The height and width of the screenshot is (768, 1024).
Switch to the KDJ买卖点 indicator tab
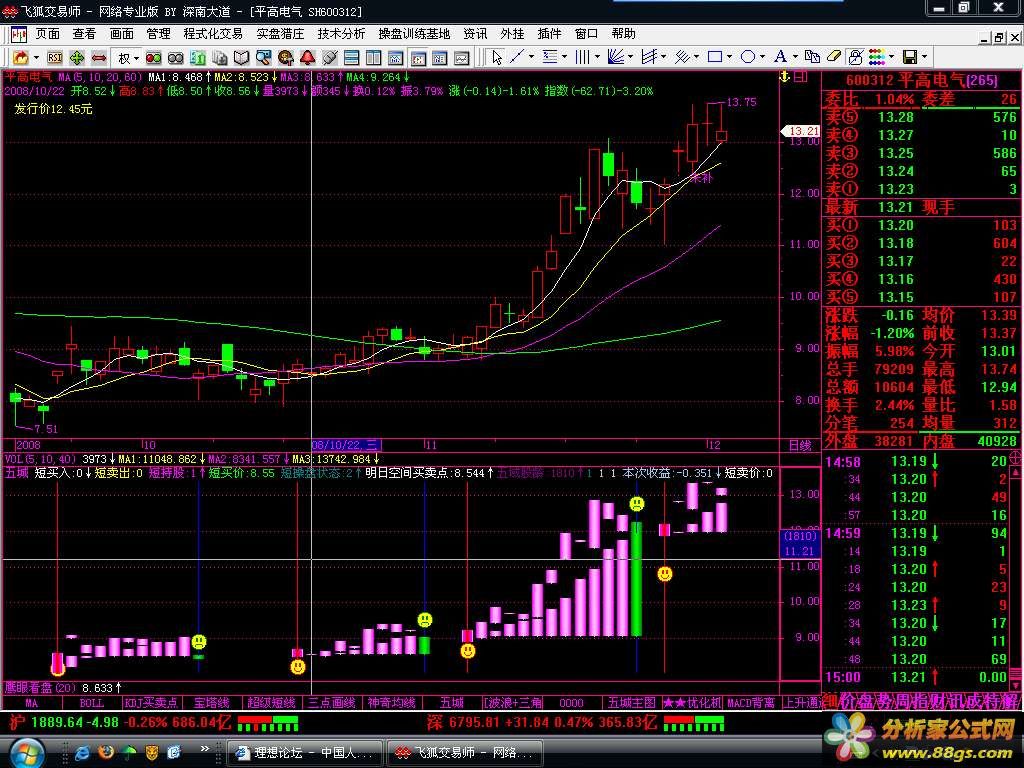pos(151,703)
